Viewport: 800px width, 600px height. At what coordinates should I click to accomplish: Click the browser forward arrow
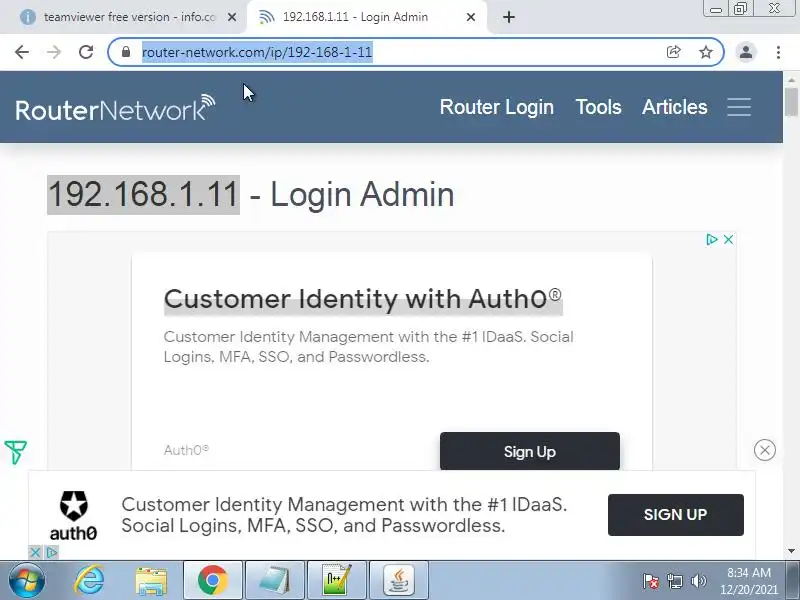point(54,52)
